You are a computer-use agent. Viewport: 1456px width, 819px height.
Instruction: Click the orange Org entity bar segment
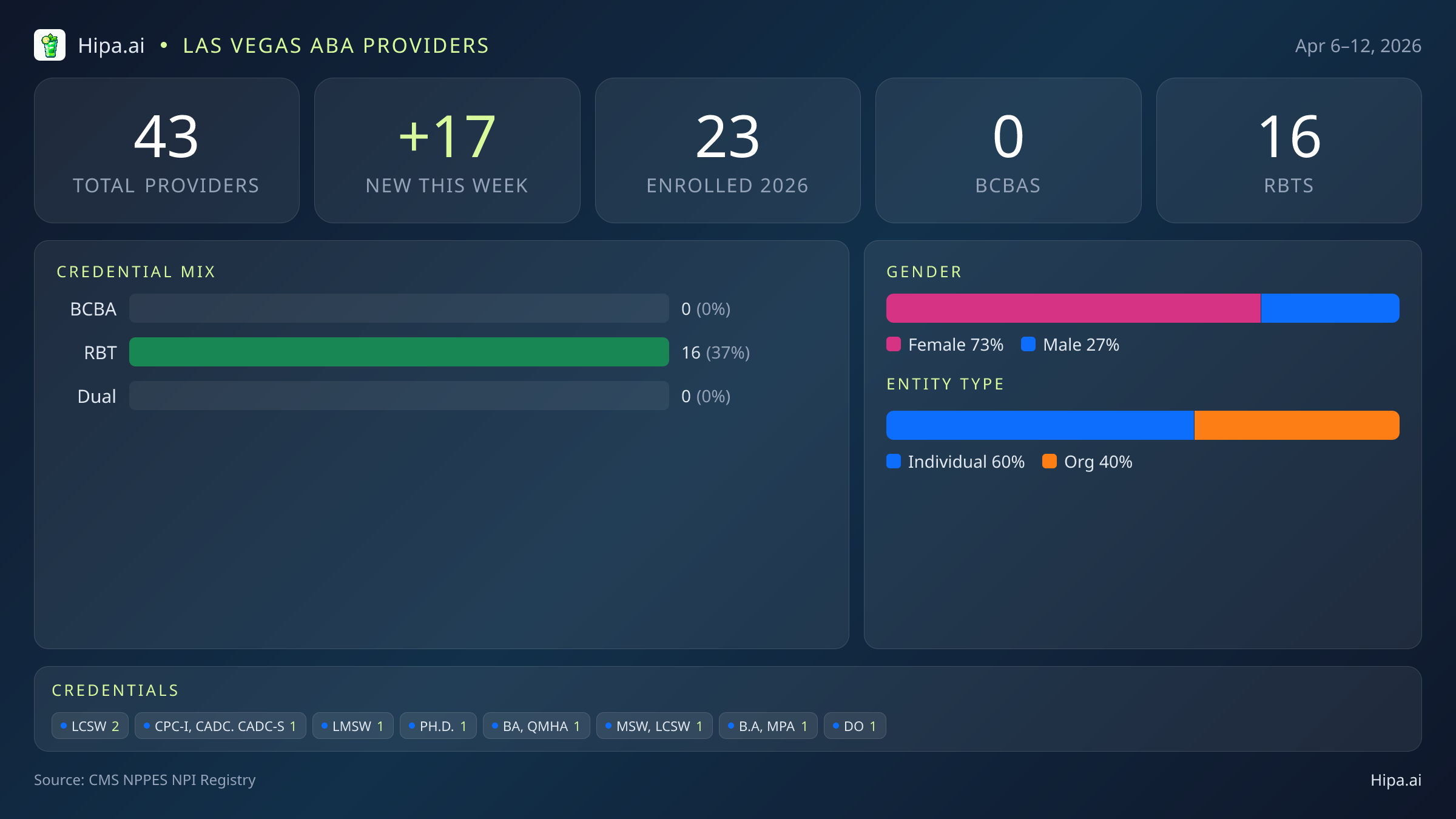point(1296,426)
